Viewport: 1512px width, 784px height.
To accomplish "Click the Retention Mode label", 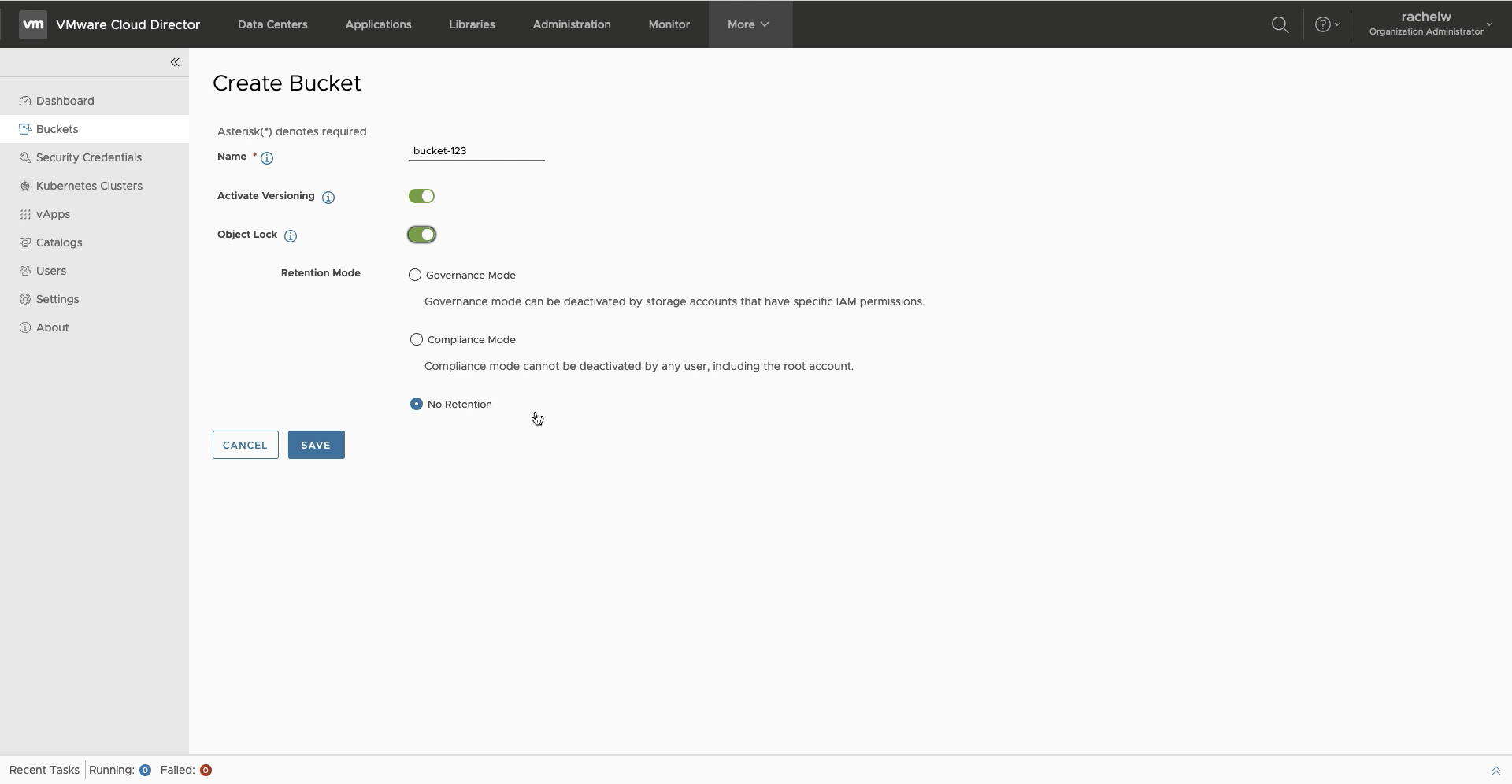I will (321, 273).
